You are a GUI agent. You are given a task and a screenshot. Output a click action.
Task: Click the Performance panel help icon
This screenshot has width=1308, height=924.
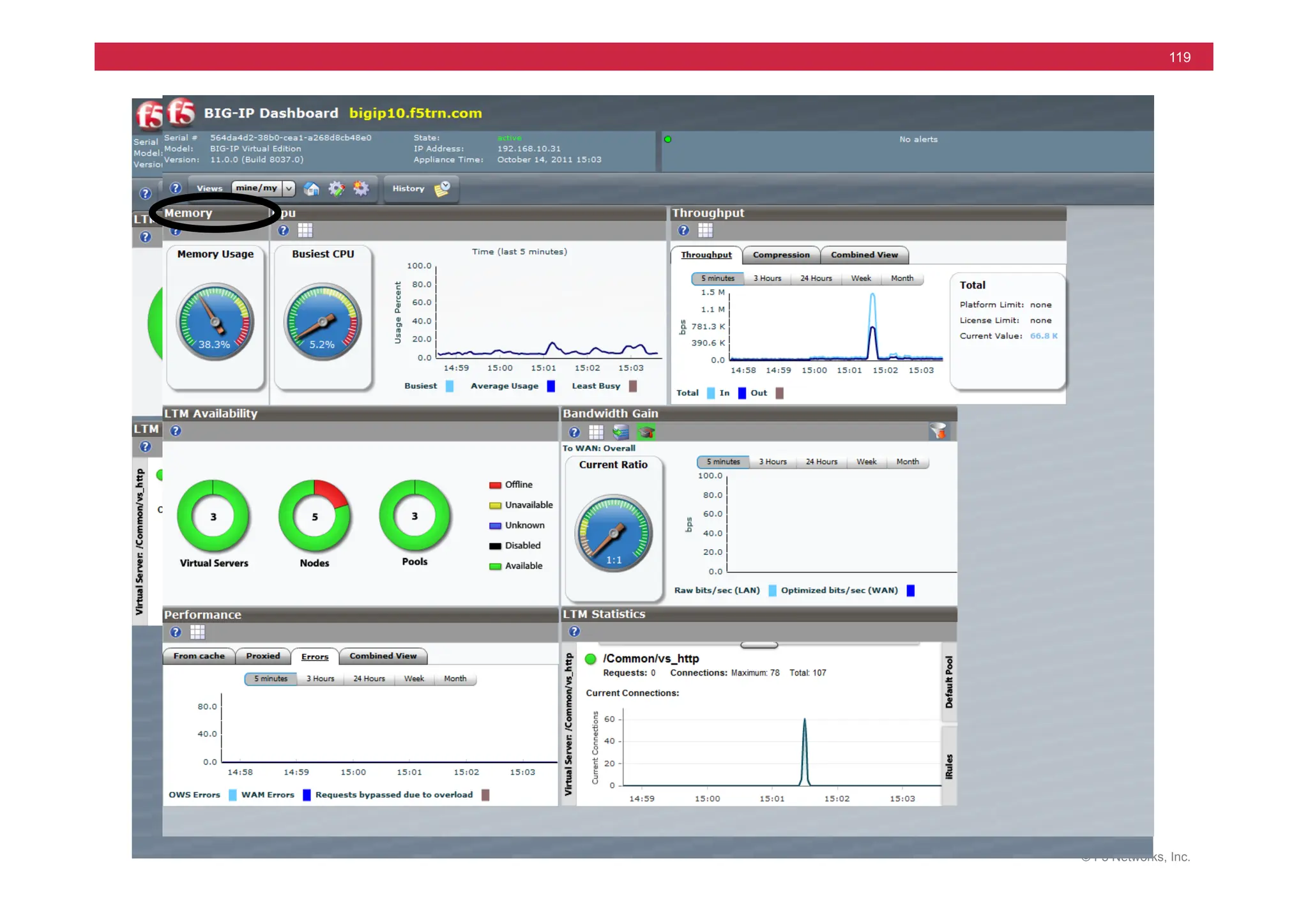click(x=176, y=632)
